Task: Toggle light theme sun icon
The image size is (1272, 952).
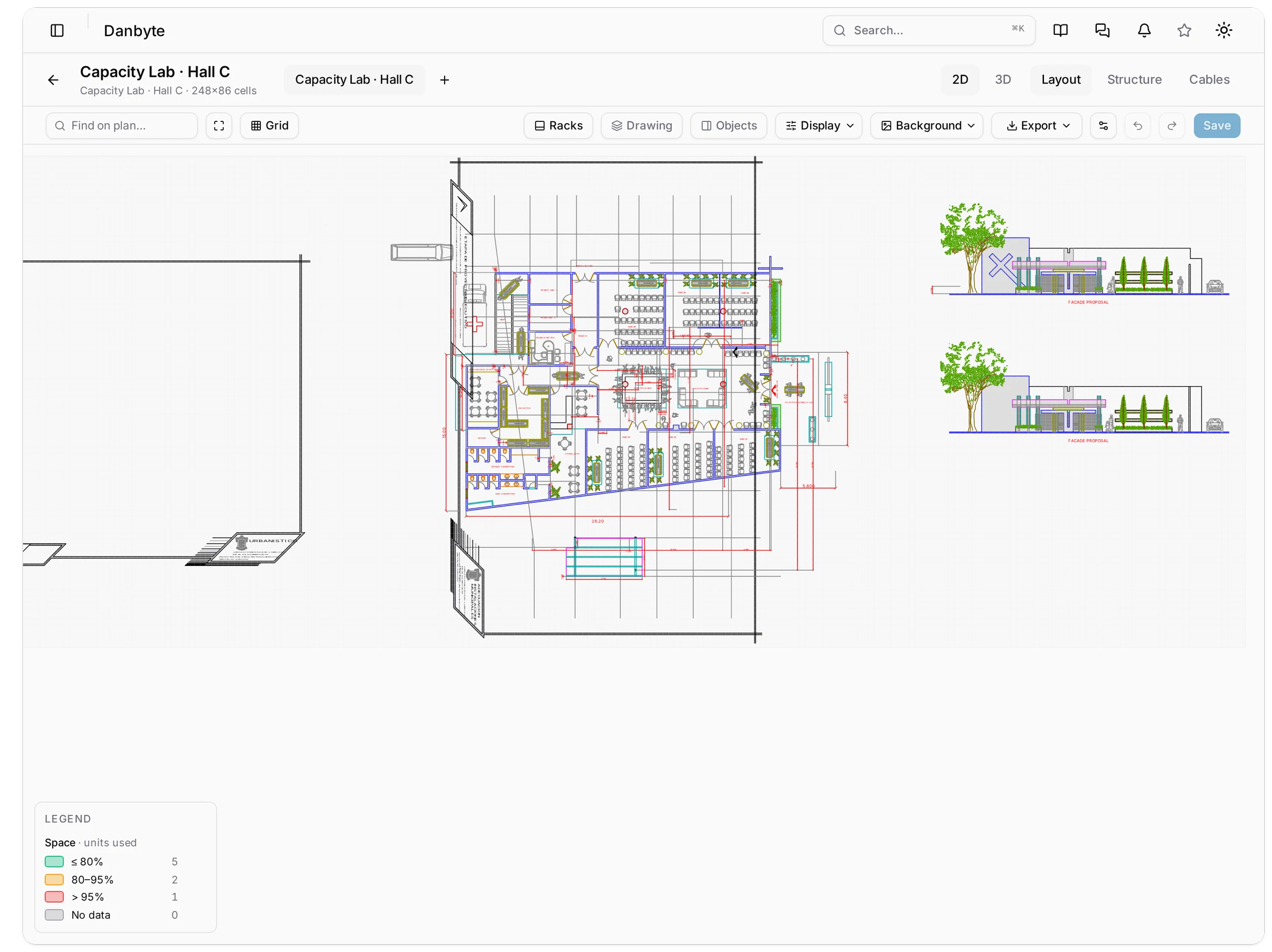Action: 1223,30
